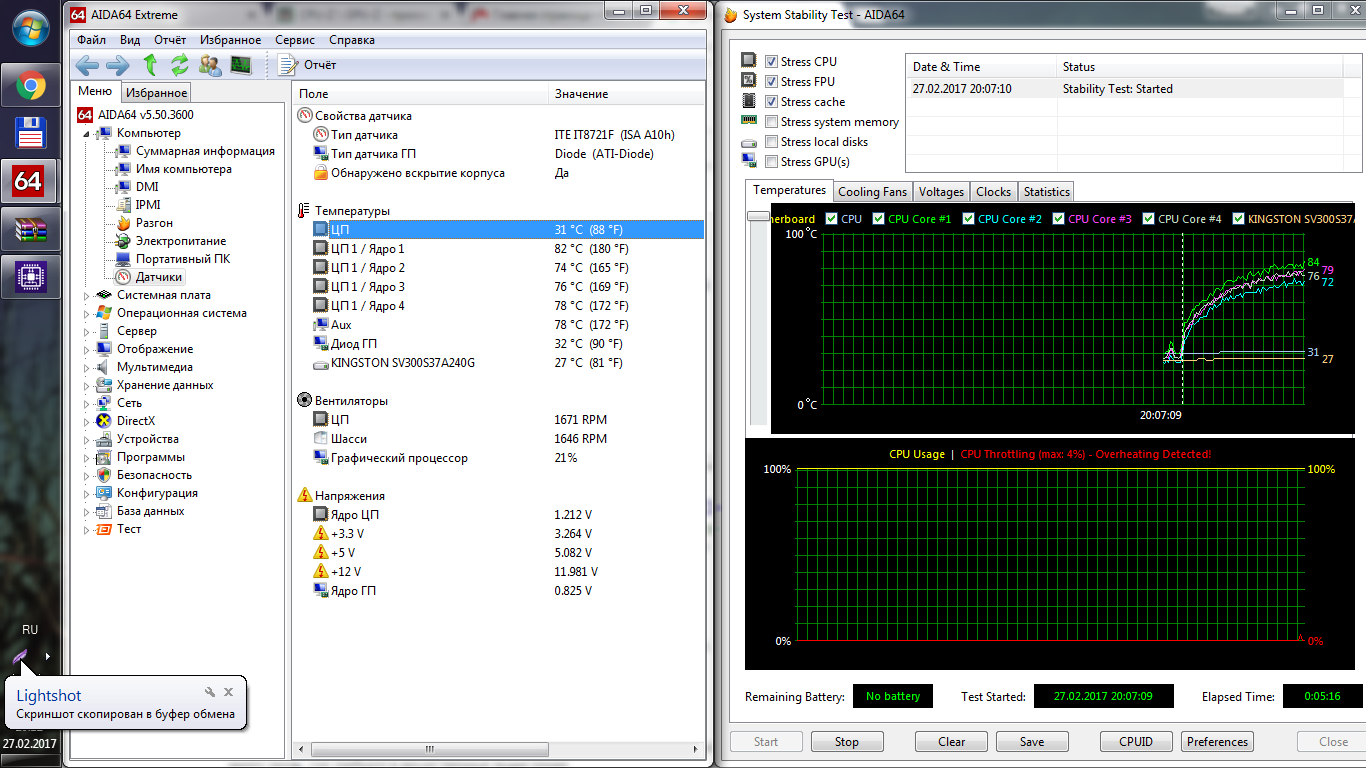The width and height of the screenshot is (1366, 768).
Task: Toggle the Stress FPU checkbox
Action: [771, 82]
